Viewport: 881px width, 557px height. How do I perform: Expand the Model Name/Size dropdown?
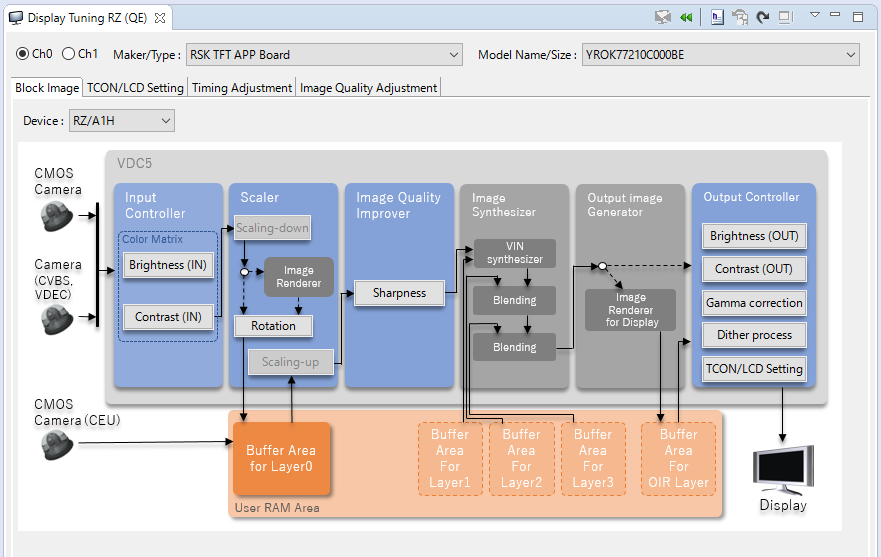tap(720, 55)
